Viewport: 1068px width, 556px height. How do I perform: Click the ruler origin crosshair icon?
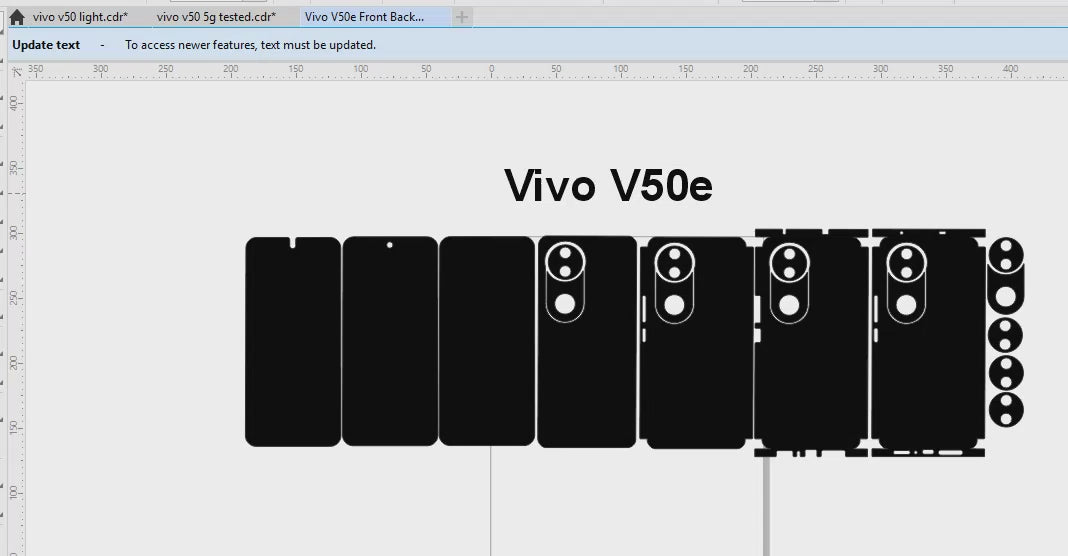pos(16,72)
